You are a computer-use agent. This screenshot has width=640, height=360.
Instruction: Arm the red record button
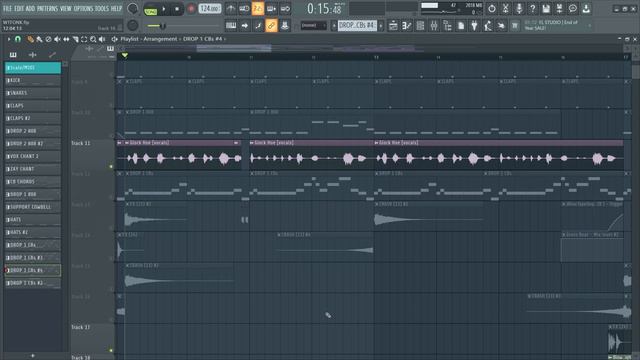(191, 9)
